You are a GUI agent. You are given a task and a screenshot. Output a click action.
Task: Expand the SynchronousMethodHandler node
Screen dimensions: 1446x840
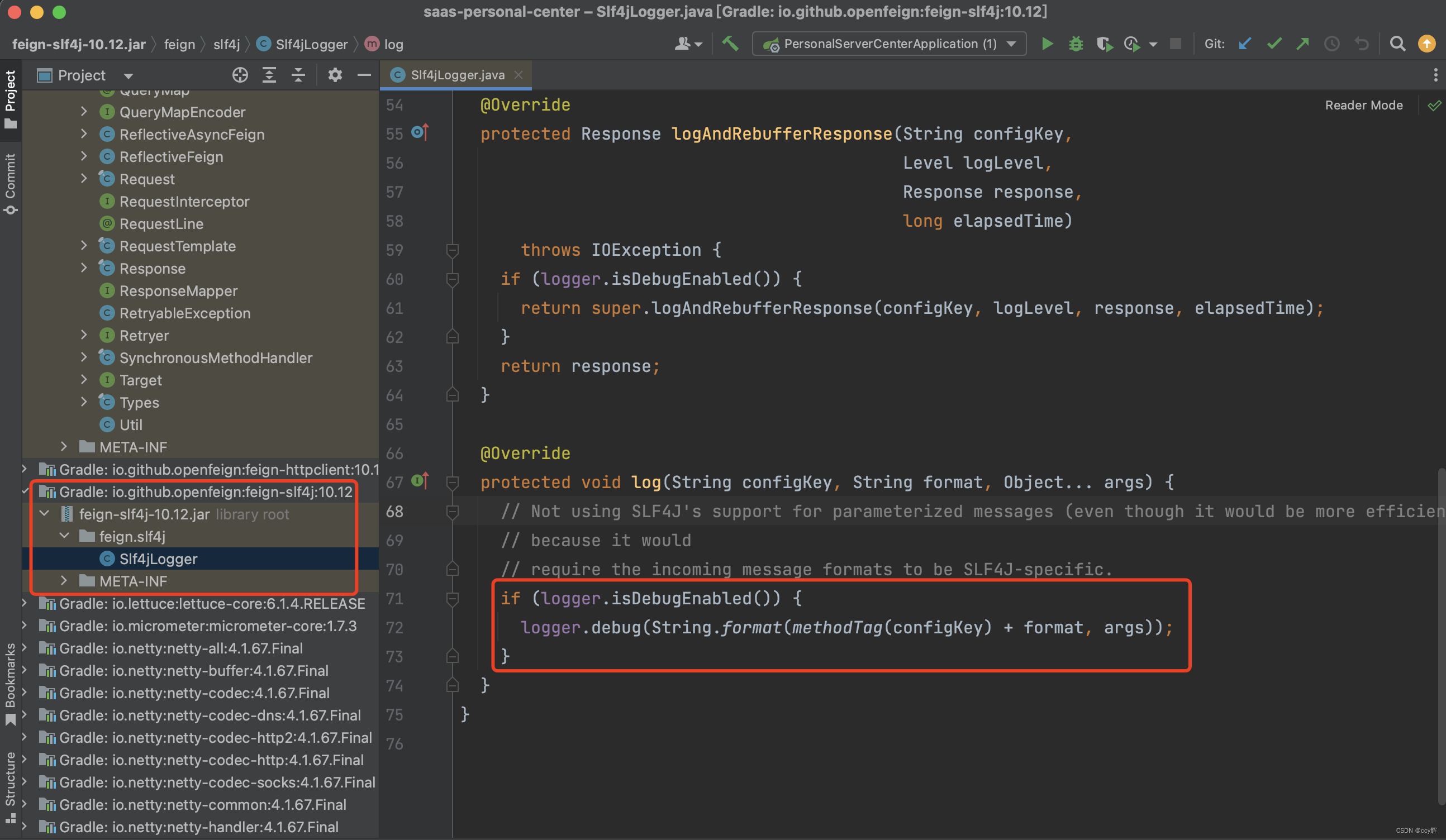[84, 357]
